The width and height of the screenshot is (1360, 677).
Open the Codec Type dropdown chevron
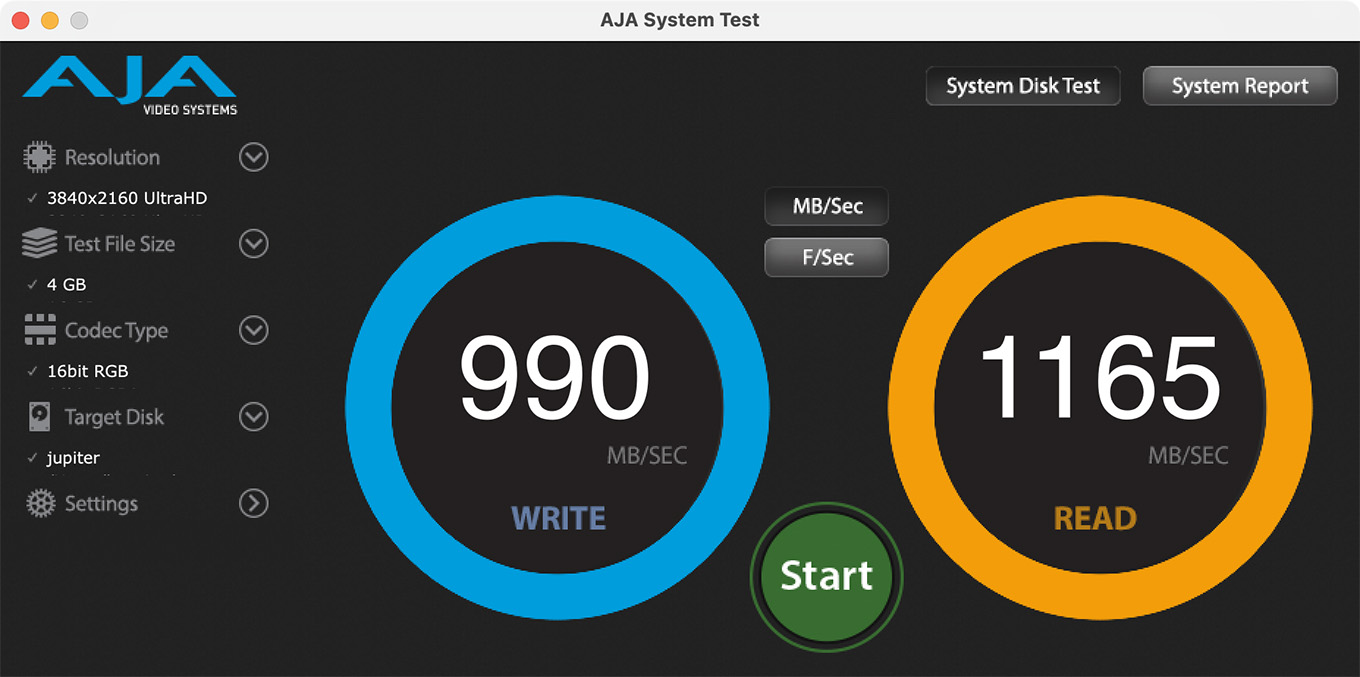click(254, 330)
